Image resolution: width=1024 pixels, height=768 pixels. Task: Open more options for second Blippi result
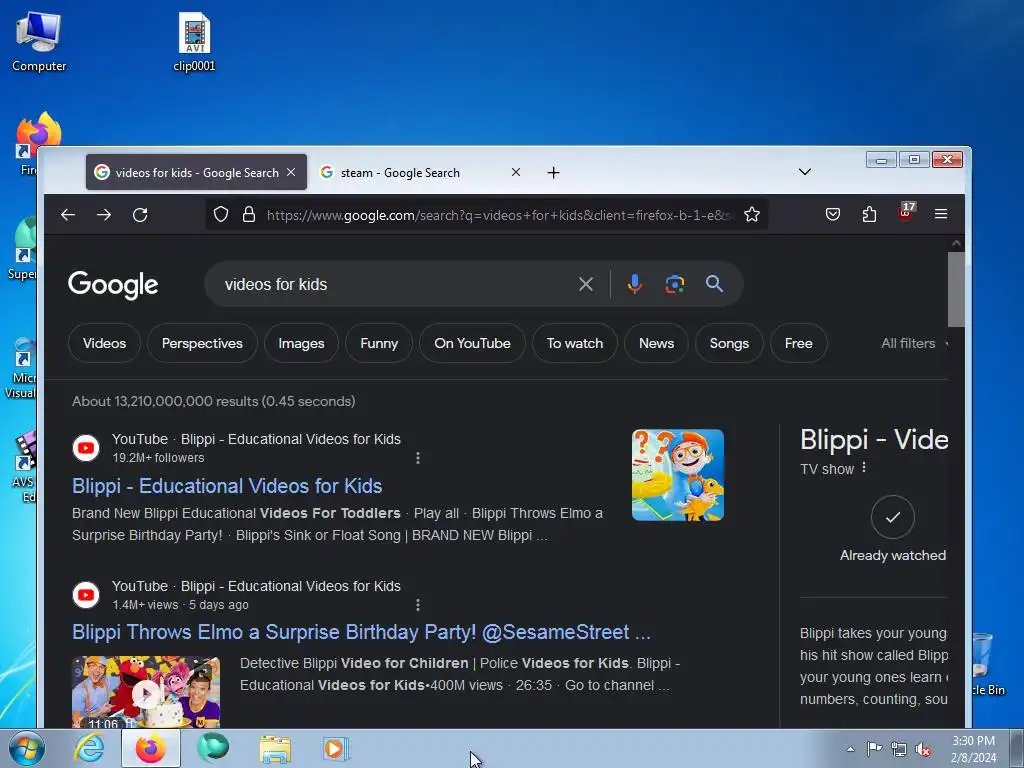tap(418, 605)
